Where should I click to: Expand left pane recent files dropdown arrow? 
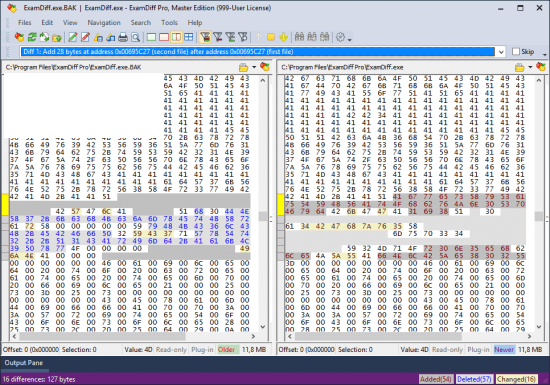(x=254, y=67)
